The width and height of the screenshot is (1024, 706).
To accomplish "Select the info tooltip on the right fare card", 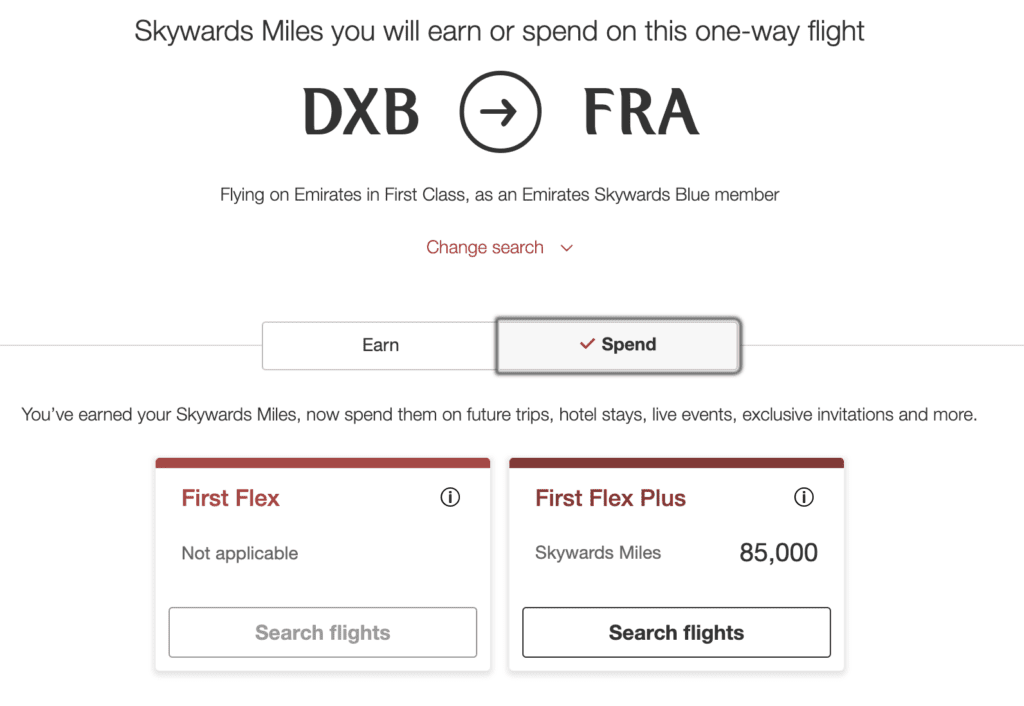I will (804, 497).
